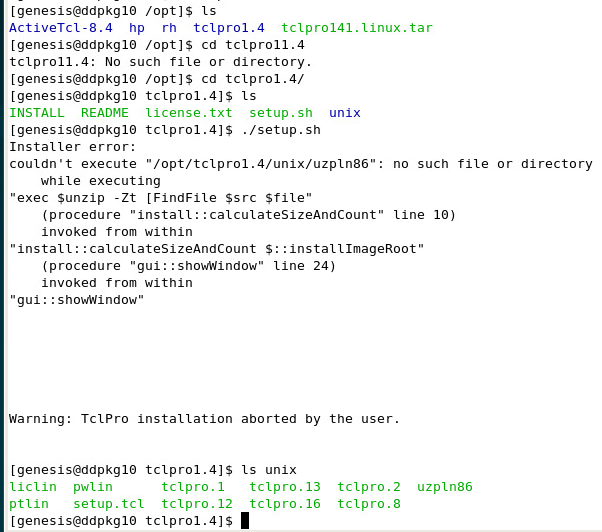Click the tclpro.13 file name
The height and width of the screenshot is (532, 602).
(285, 487)
